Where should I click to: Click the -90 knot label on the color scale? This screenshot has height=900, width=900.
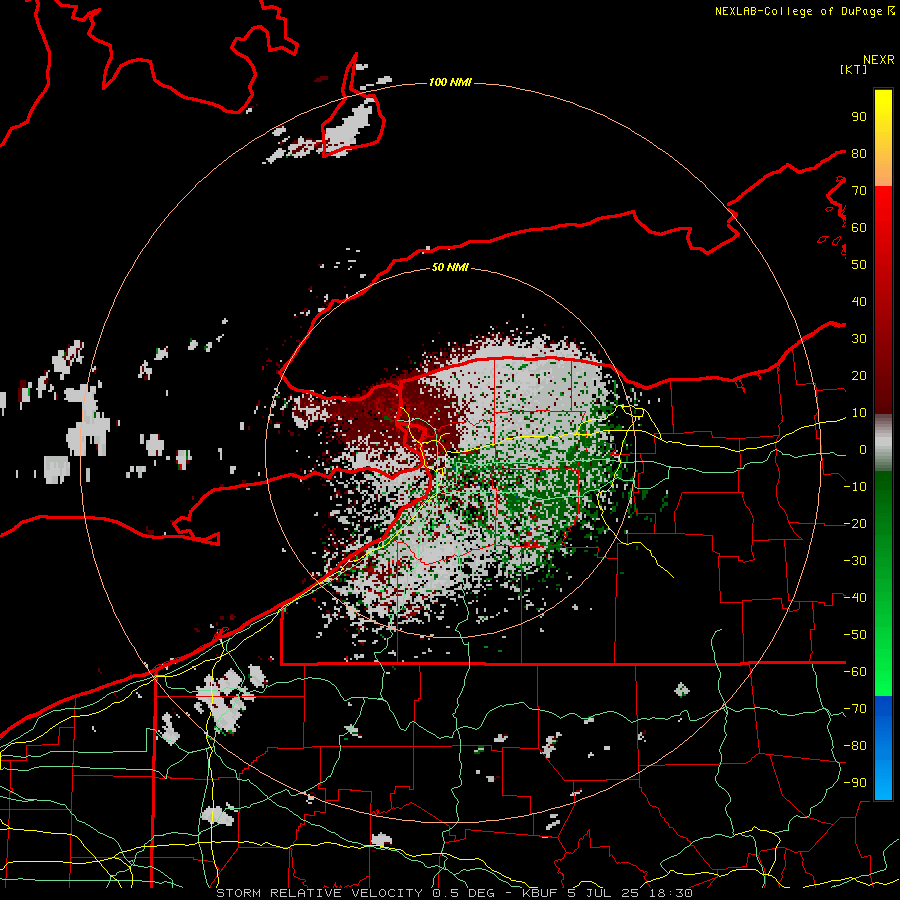(x=855, y=782)
